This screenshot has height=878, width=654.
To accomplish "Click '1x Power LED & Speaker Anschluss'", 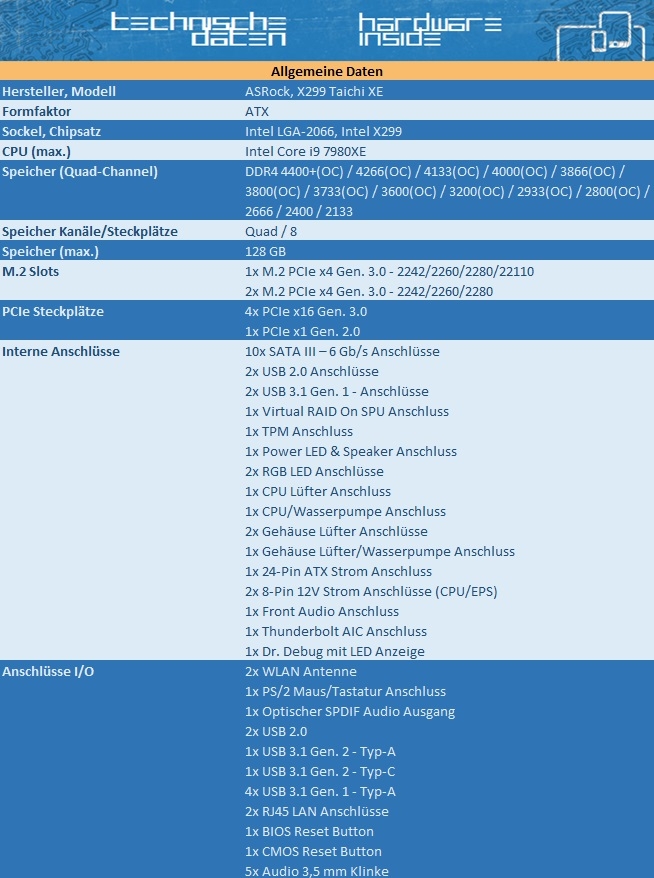I will click(x=351, y=451).
